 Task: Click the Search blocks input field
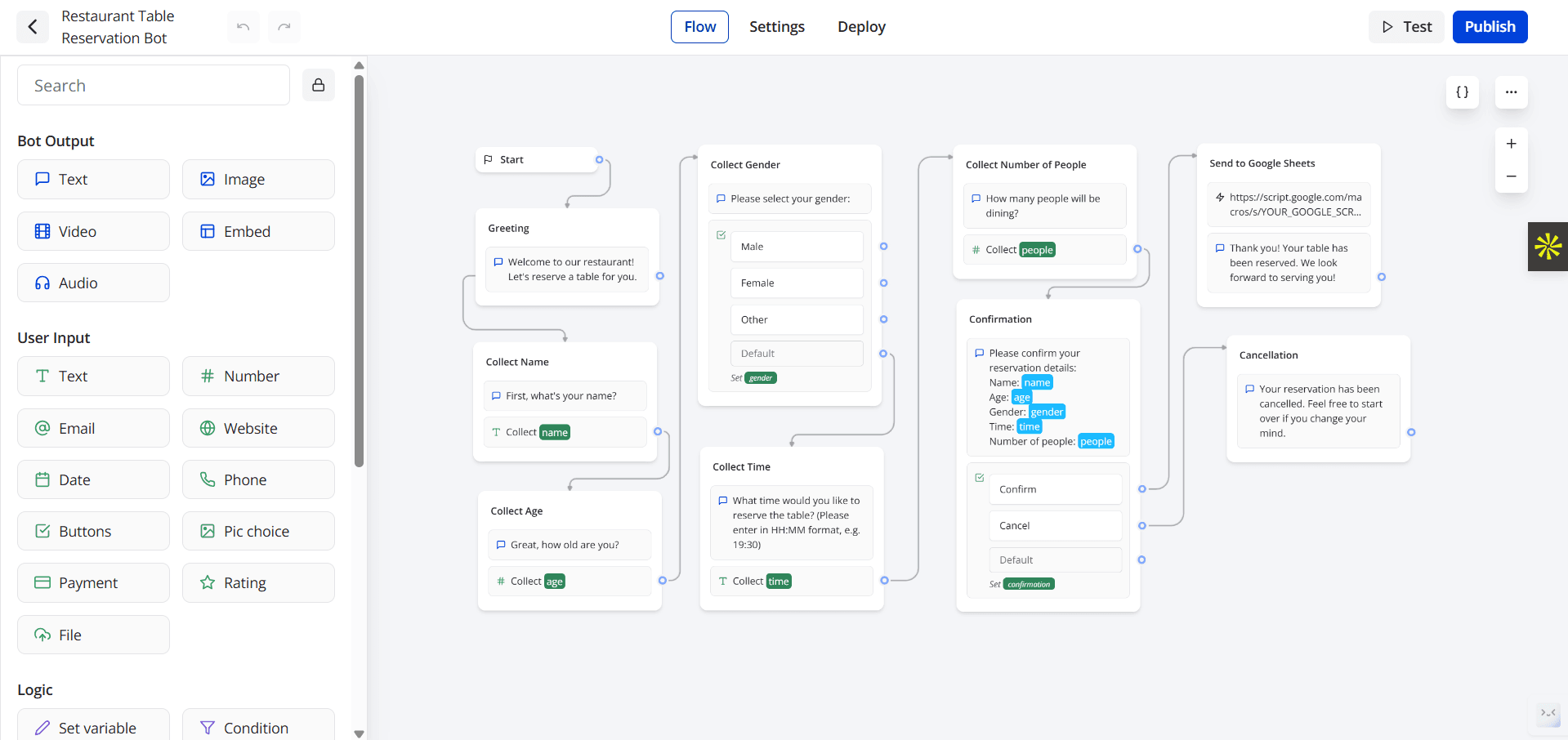[x=154, y=86]
